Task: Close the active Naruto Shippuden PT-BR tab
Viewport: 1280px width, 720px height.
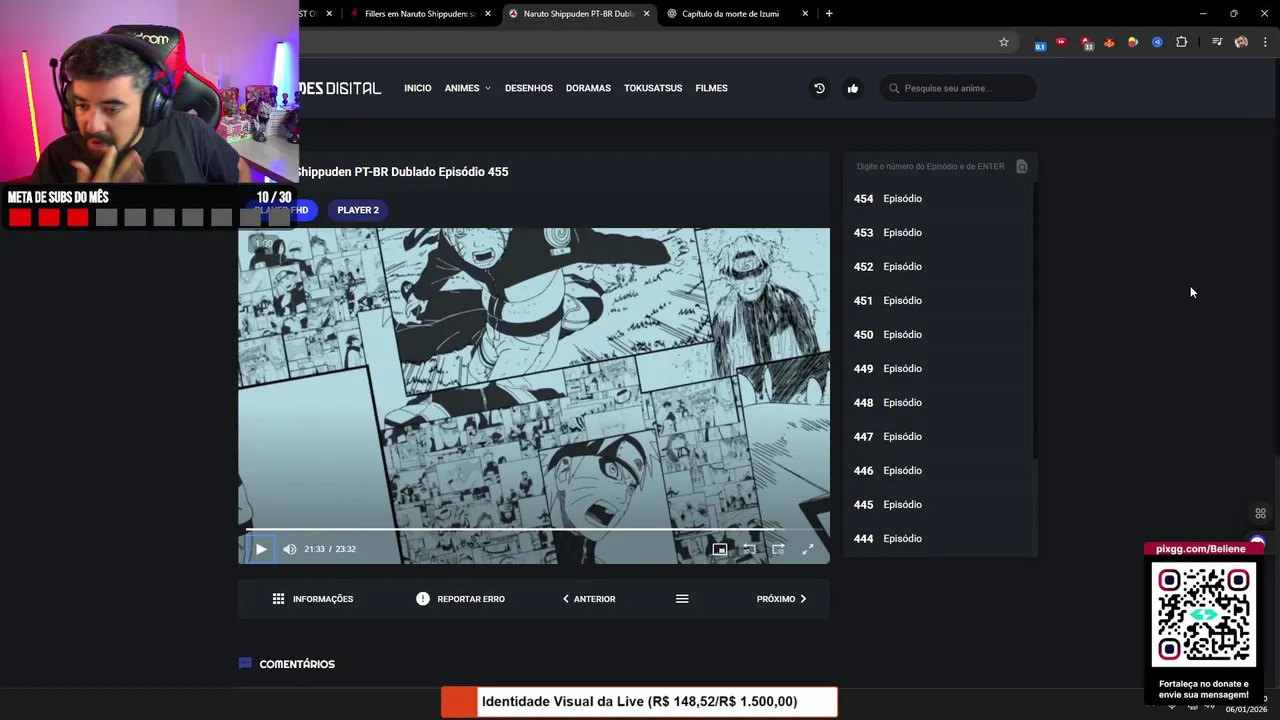Action: (647, 14)
